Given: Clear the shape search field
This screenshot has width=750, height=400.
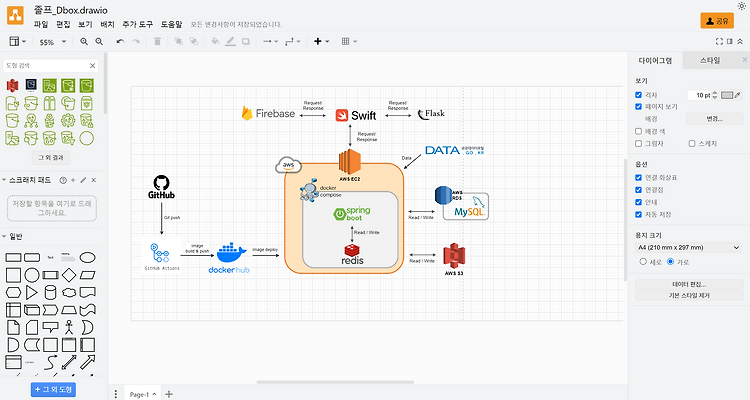Looking at the screenshot, I should tap(92, 66).
